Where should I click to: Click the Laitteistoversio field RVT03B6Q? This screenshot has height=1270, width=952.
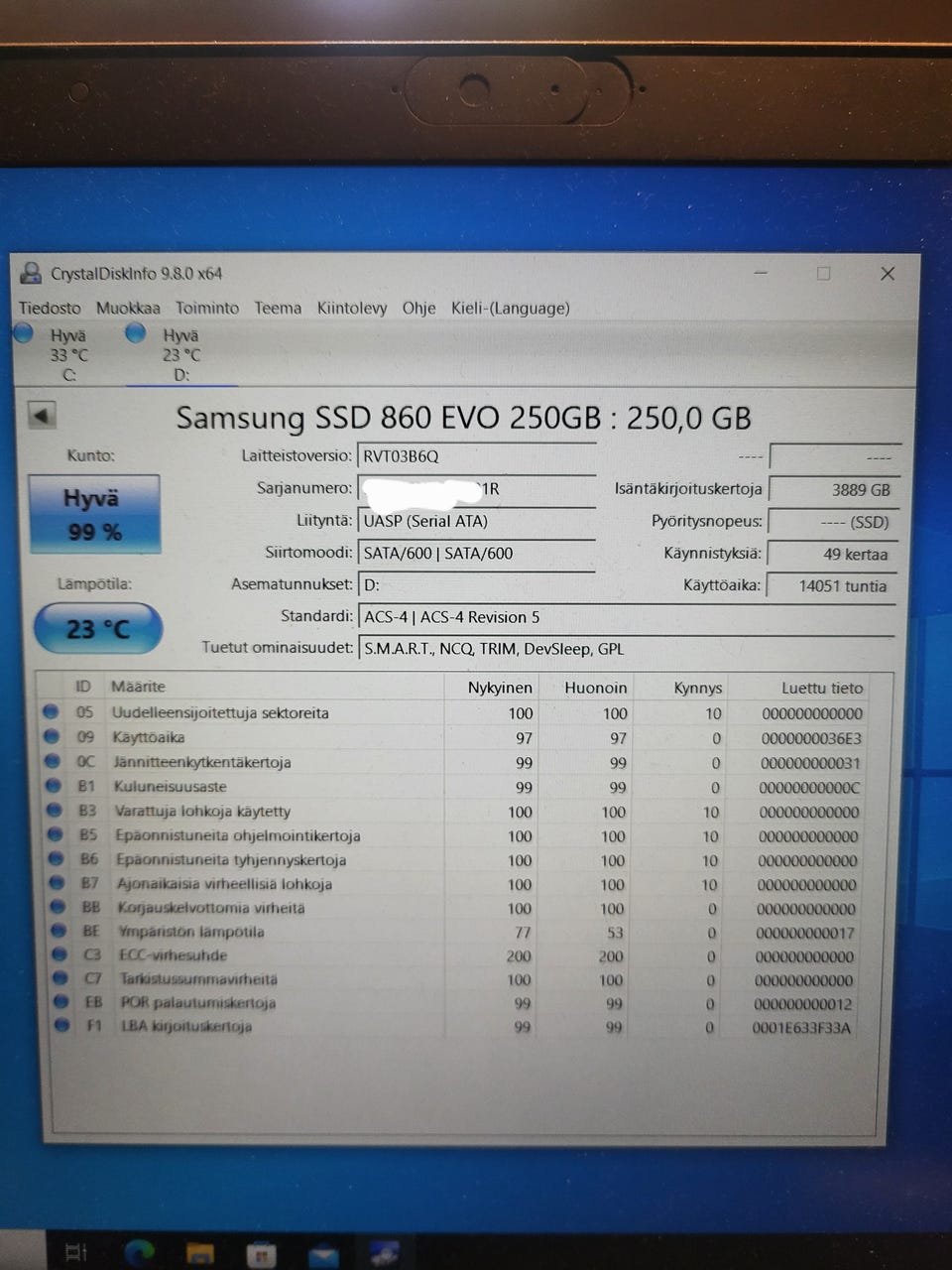point(476,456)
